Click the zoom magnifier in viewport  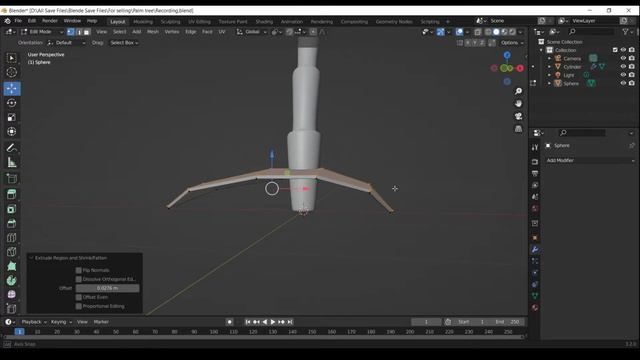pyautogui.click(x=518, y=91)
